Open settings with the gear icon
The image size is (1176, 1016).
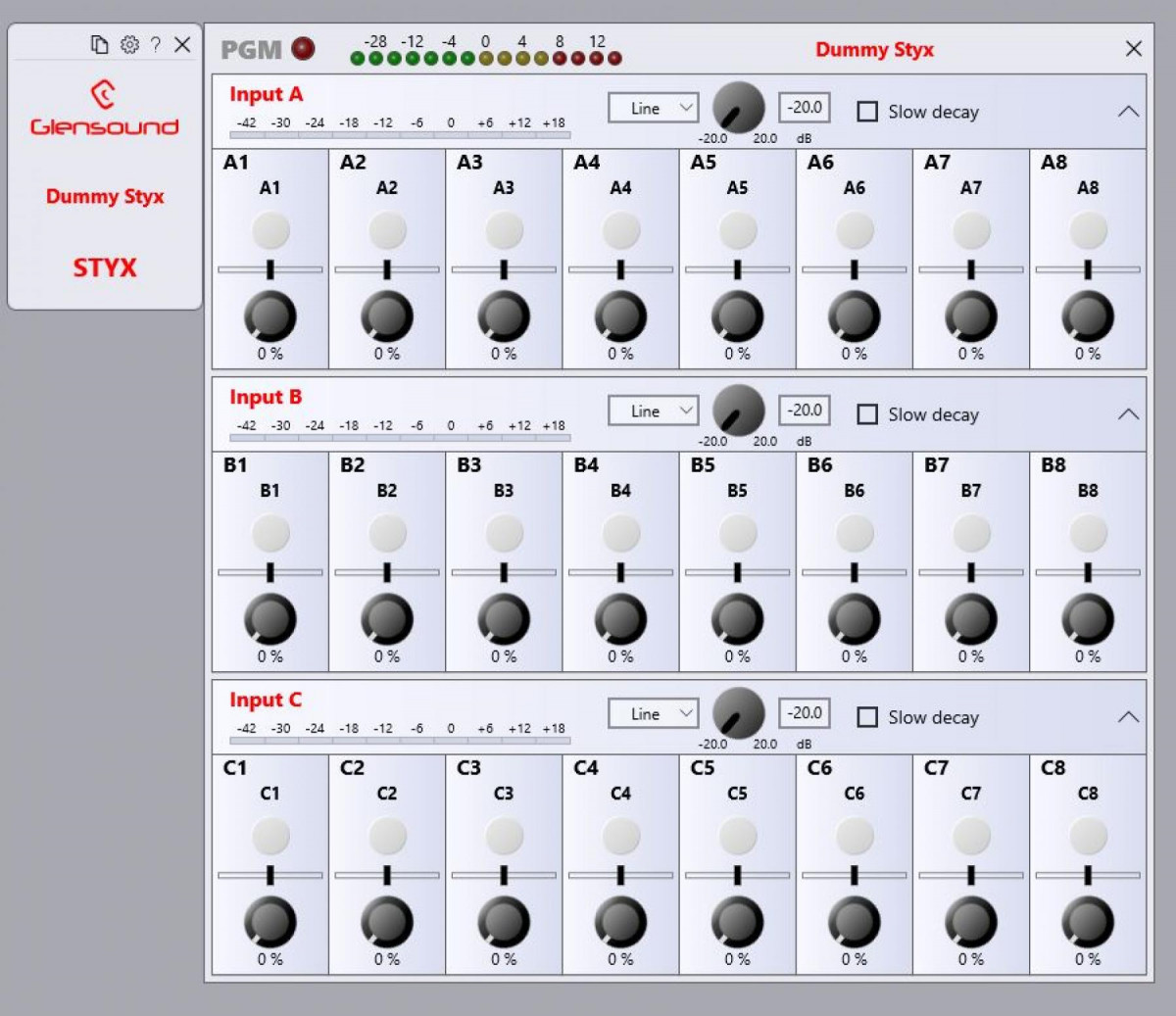tap(129, 44)
